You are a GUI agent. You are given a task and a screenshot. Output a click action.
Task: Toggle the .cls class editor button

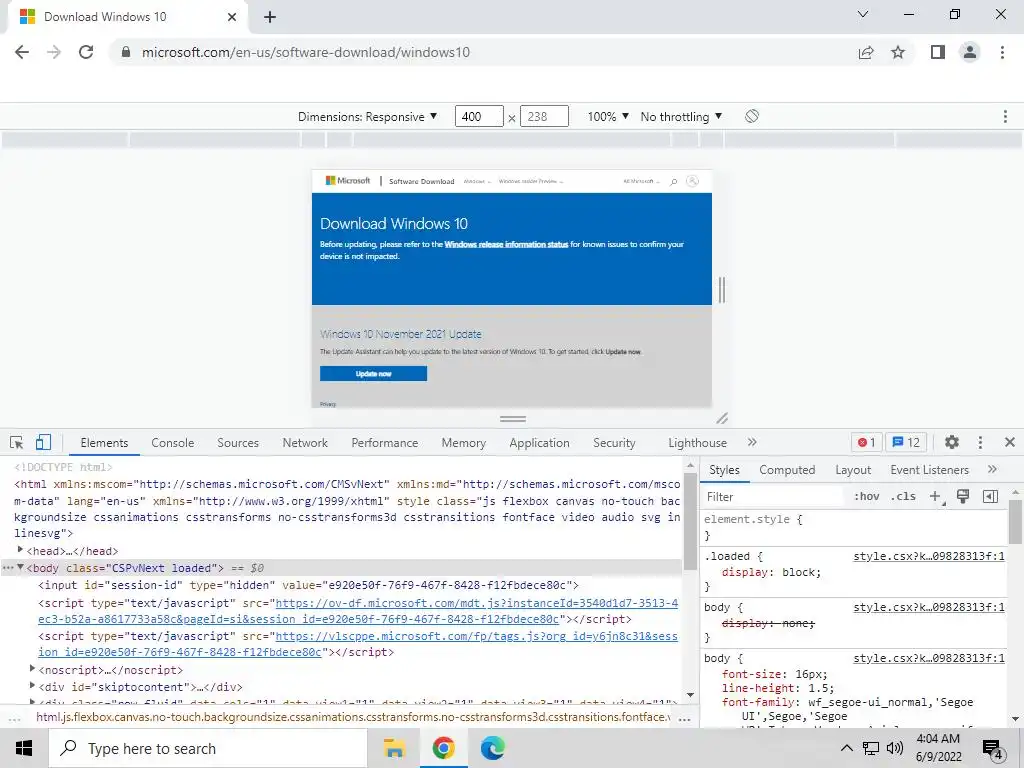click(x=903, y=496)
